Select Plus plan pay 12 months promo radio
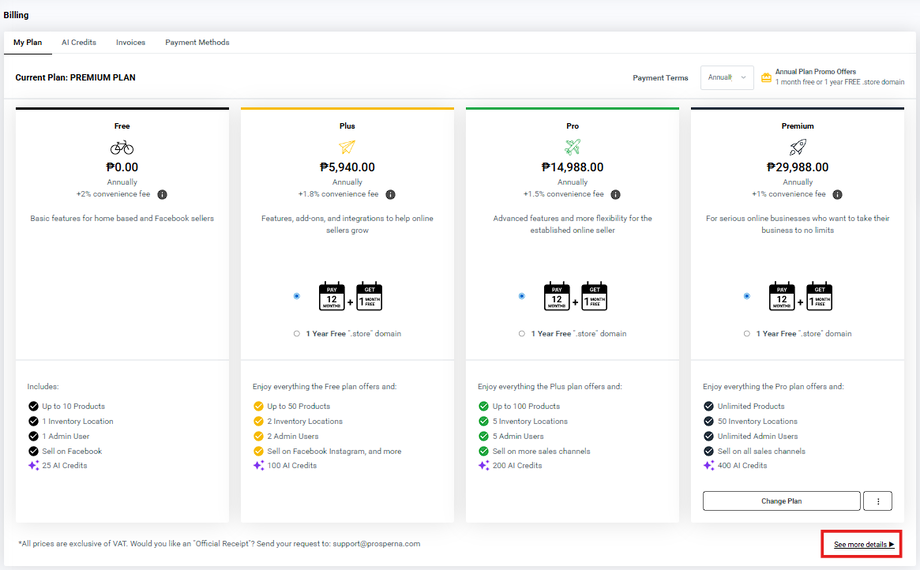 (x=297, y=296)
